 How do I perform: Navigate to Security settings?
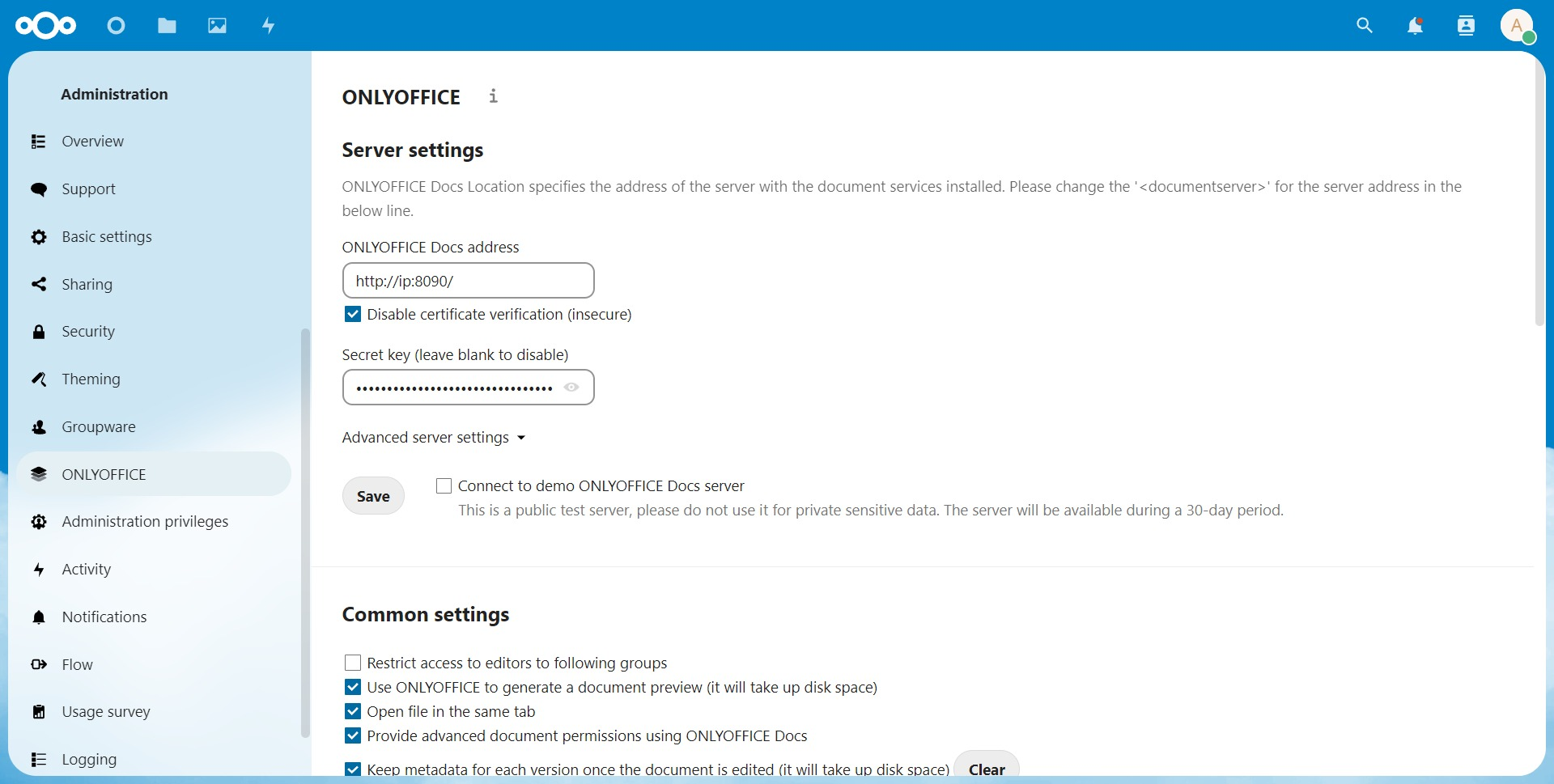pos(154,332)
